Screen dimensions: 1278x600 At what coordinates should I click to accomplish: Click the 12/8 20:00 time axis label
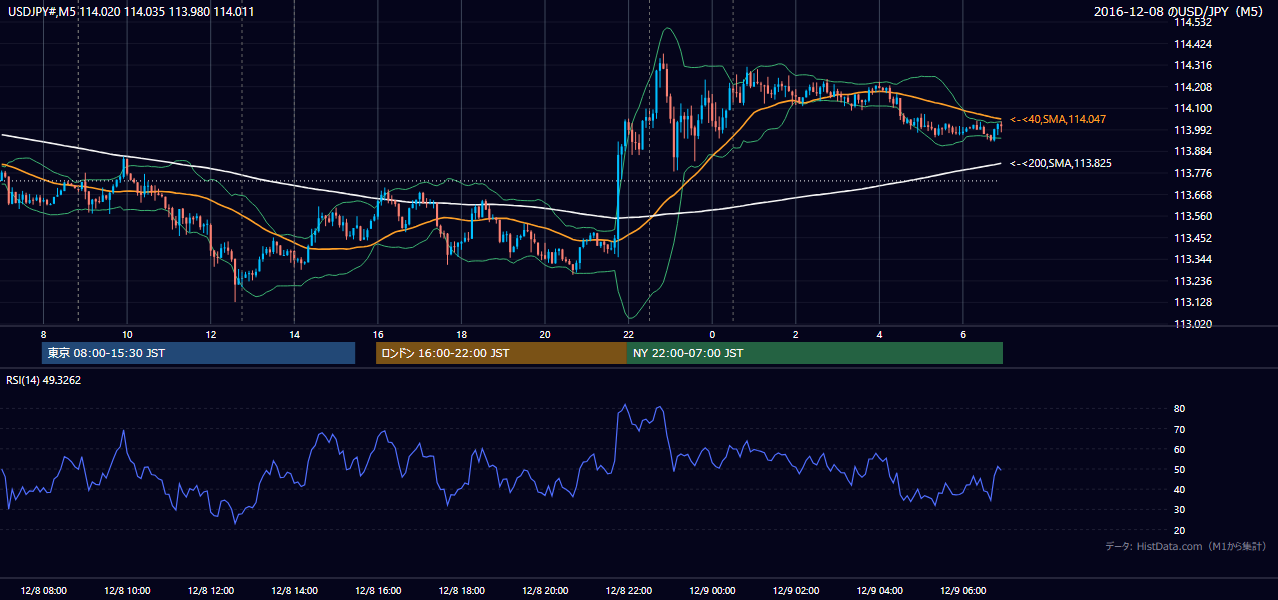[544, 591]
